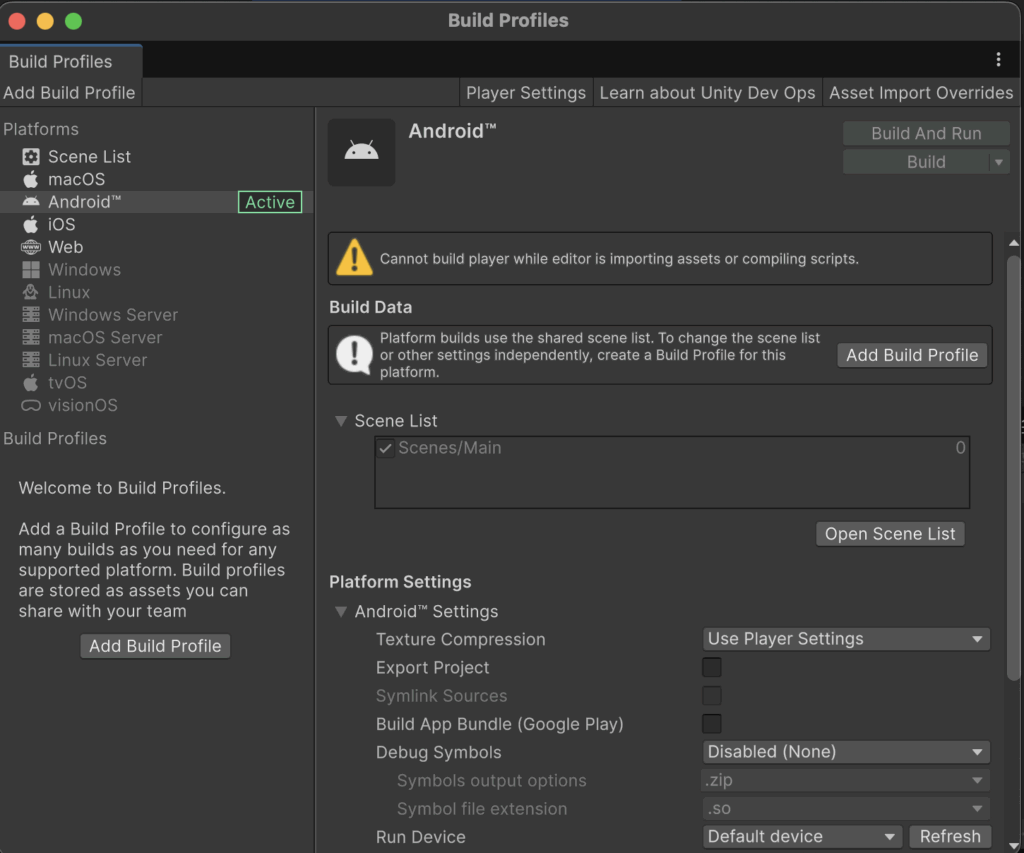Open Player Settings from the toolbar

(526, 93)
